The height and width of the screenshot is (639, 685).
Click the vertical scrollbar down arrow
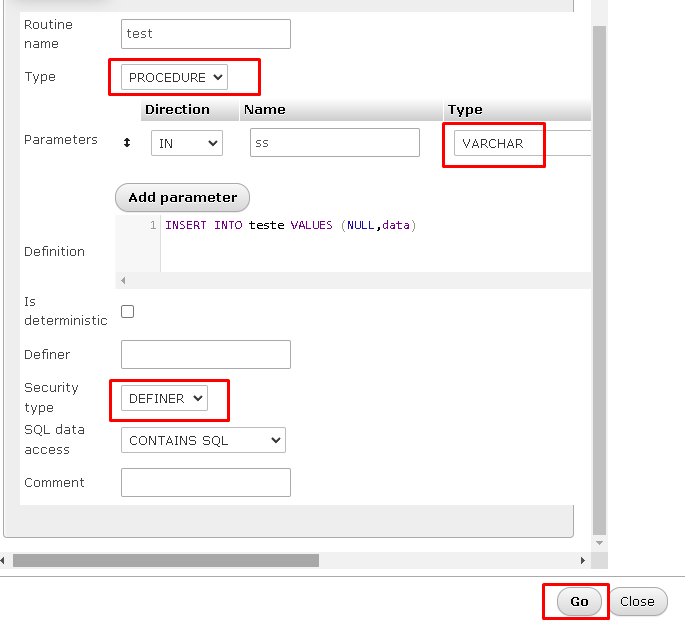click(599, 543)
